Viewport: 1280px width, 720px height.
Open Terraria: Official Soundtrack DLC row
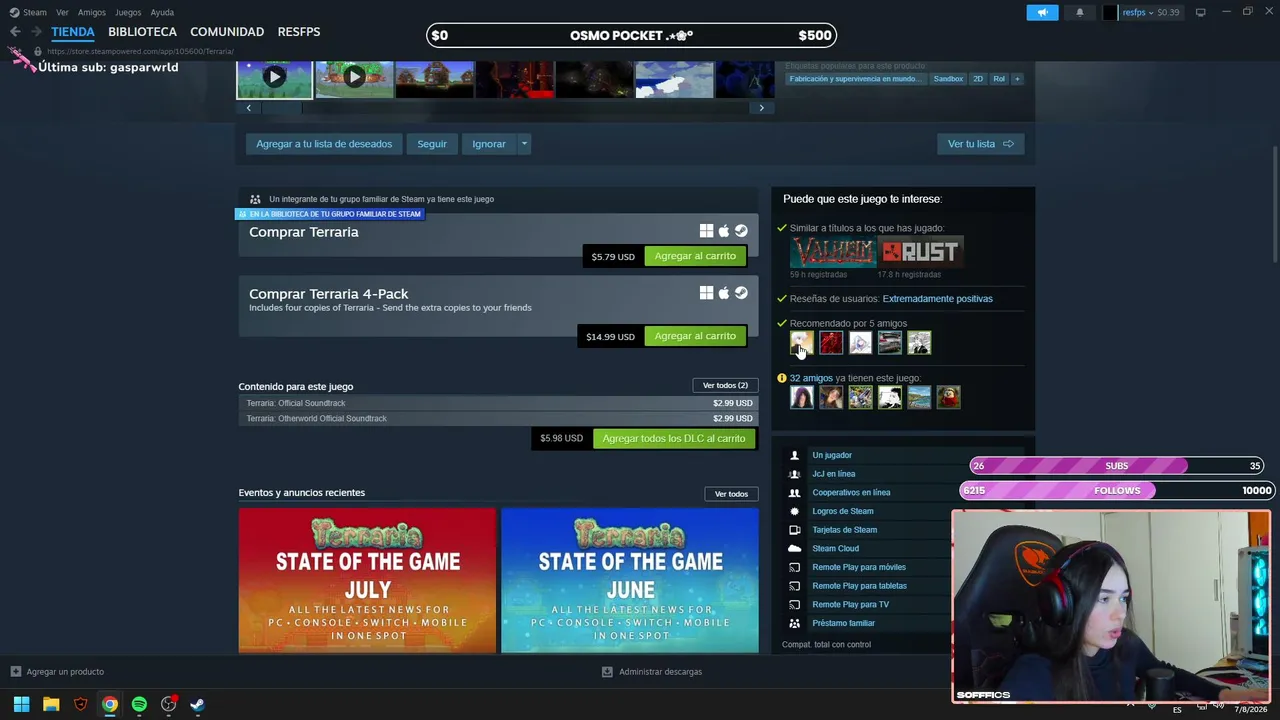(498, 403)
